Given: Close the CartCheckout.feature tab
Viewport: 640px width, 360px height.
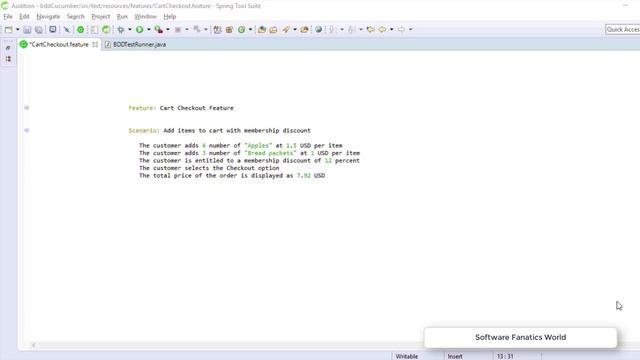Looking at the screenshot, I should point(95,44).
